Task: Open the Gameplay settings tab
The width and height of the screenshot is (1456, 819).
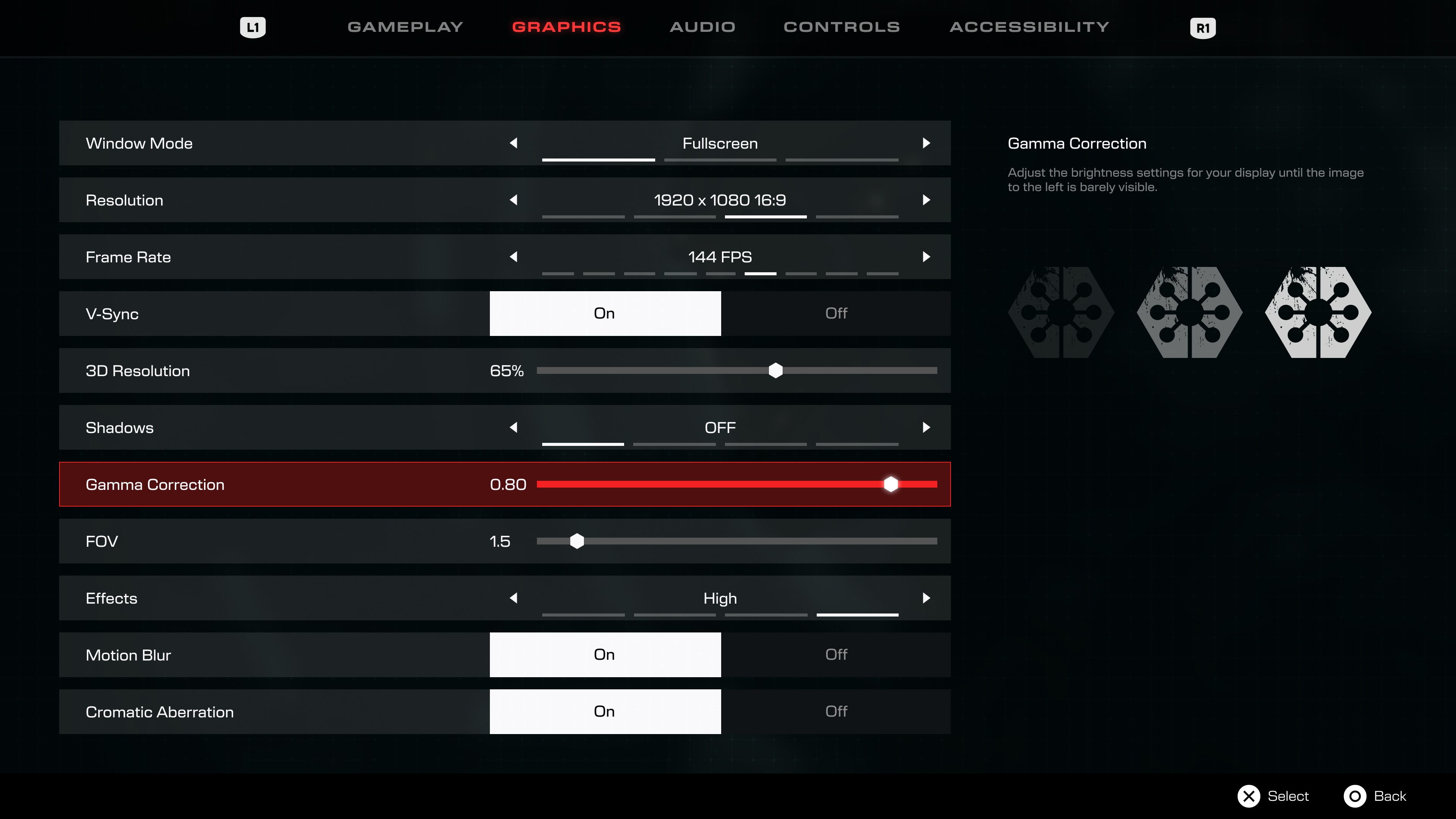Action: 405,27
